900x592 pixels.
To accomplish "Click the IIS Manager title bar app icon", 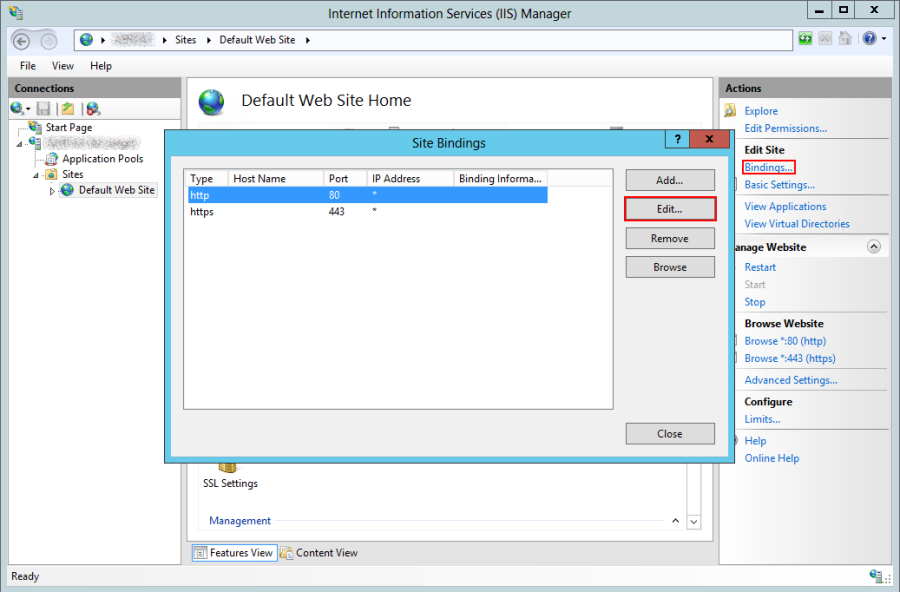I will (x=16, y=12).
